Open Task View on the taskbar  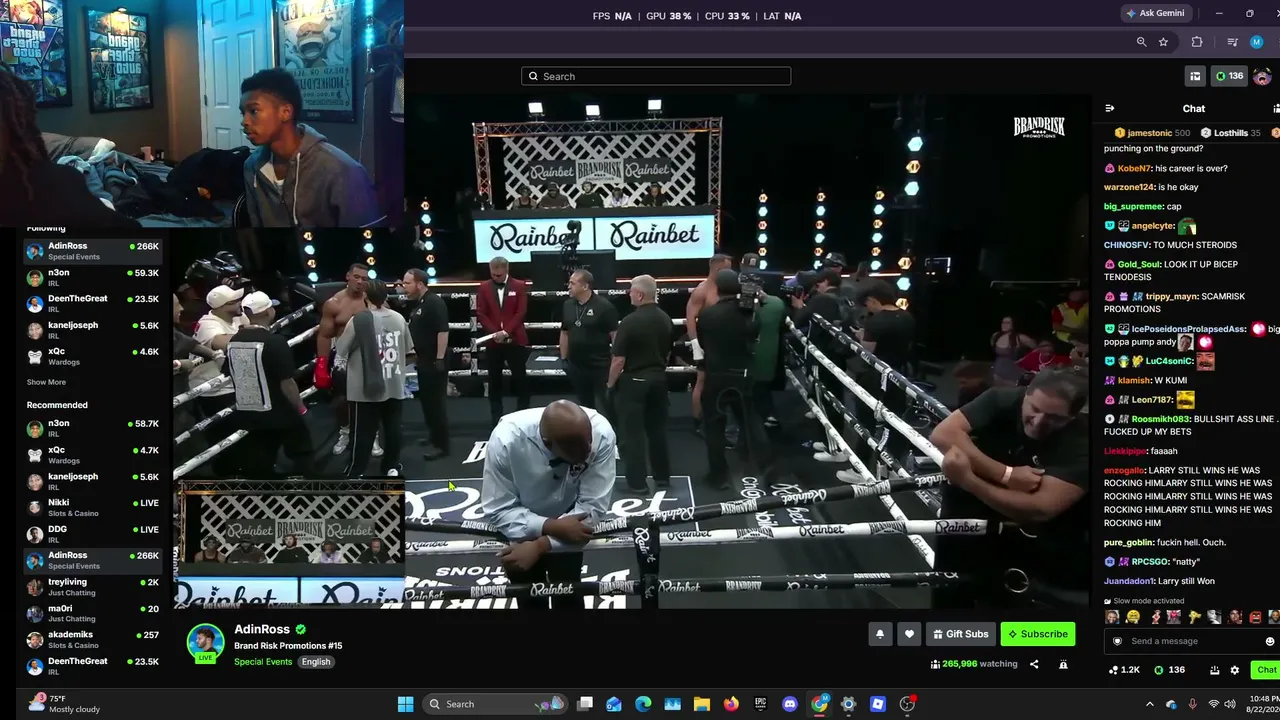point(585,704)
